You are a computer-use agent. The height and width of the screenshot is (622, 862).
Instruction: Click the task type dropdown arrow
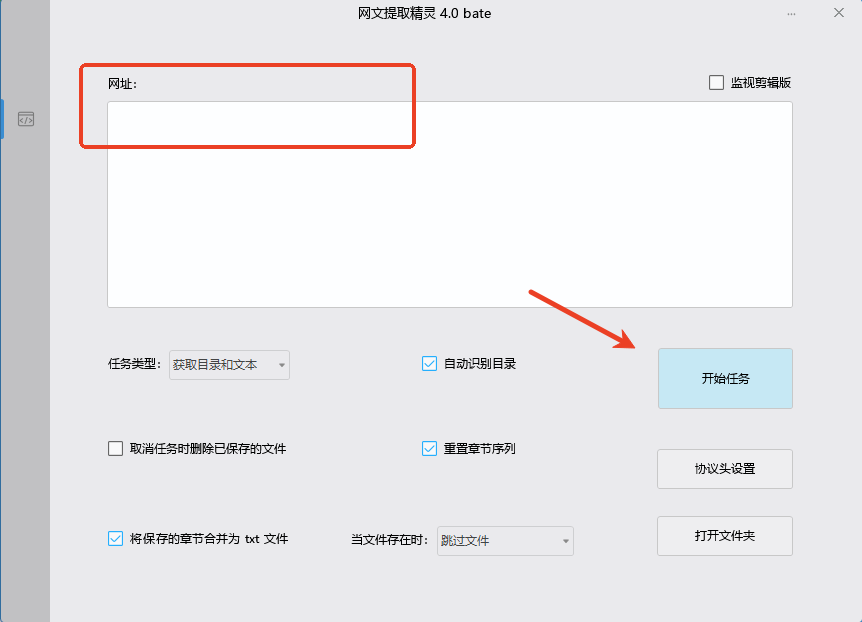[x=280, y=365]
